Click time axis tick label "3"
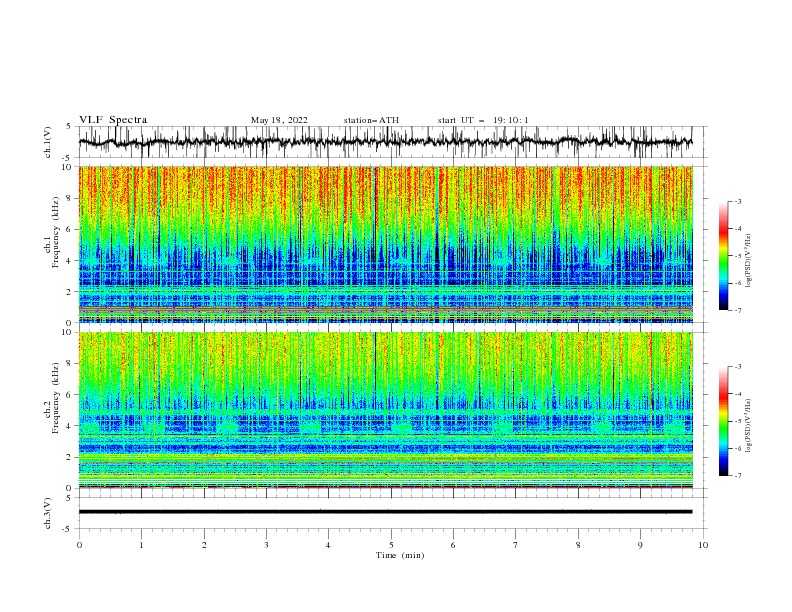The image size is (792, 612). [x=266, y=545]
